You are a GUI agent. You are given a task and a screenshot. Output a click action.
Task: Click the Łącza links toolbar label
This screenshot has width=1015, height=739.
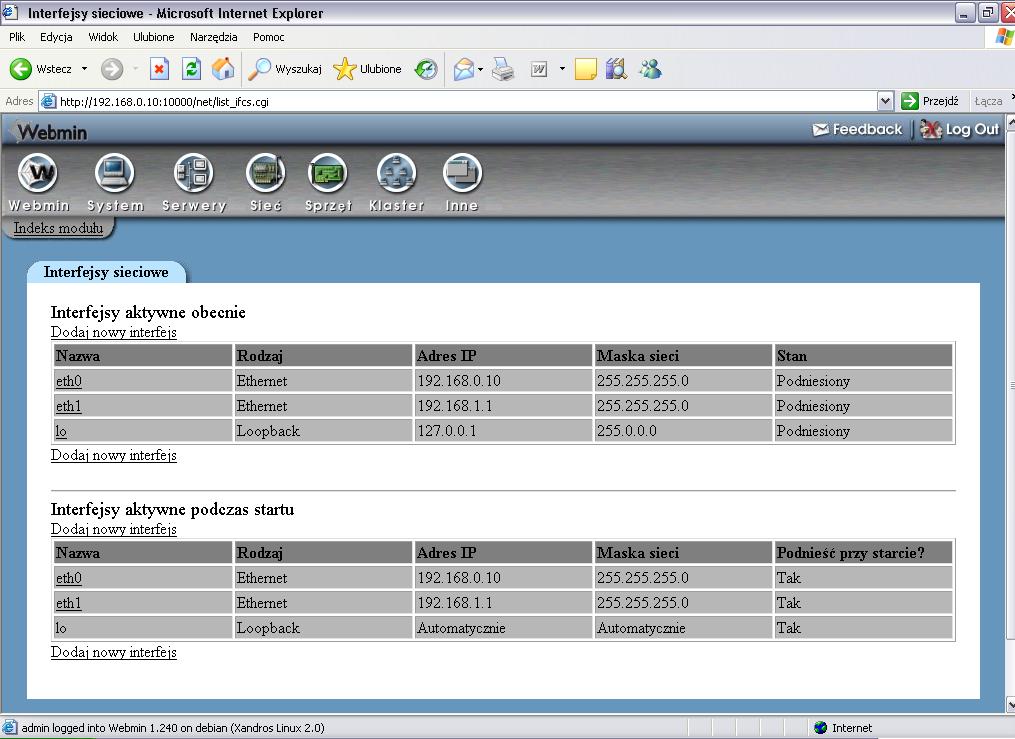(988, 101)
